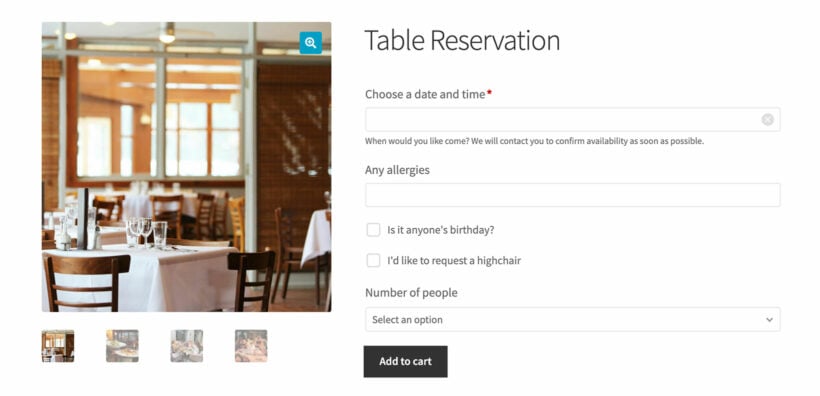Click into the Any allergies field
This screenshot has width=820, height=396.
[x=573, y=195]
